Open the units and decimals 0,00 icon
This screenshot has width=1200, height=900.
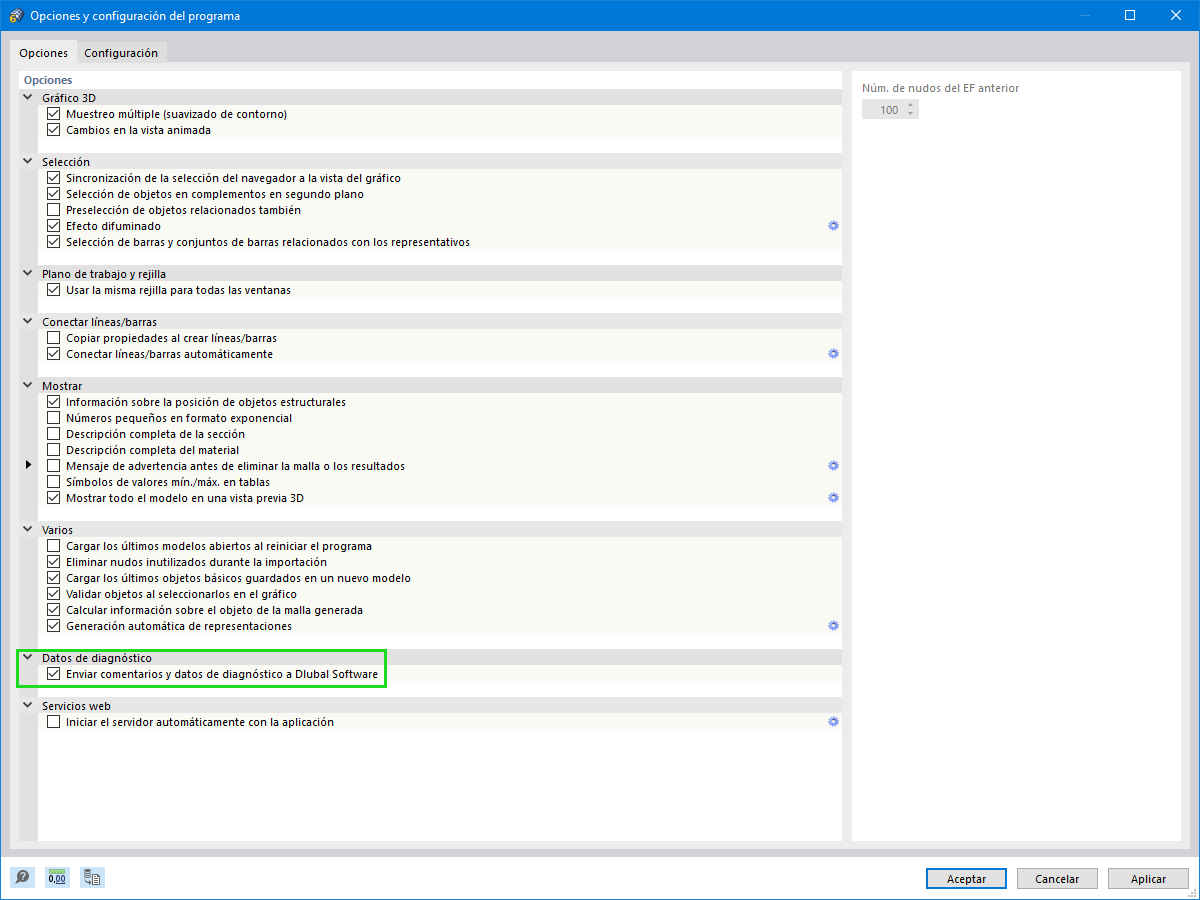tap(57, 878)
